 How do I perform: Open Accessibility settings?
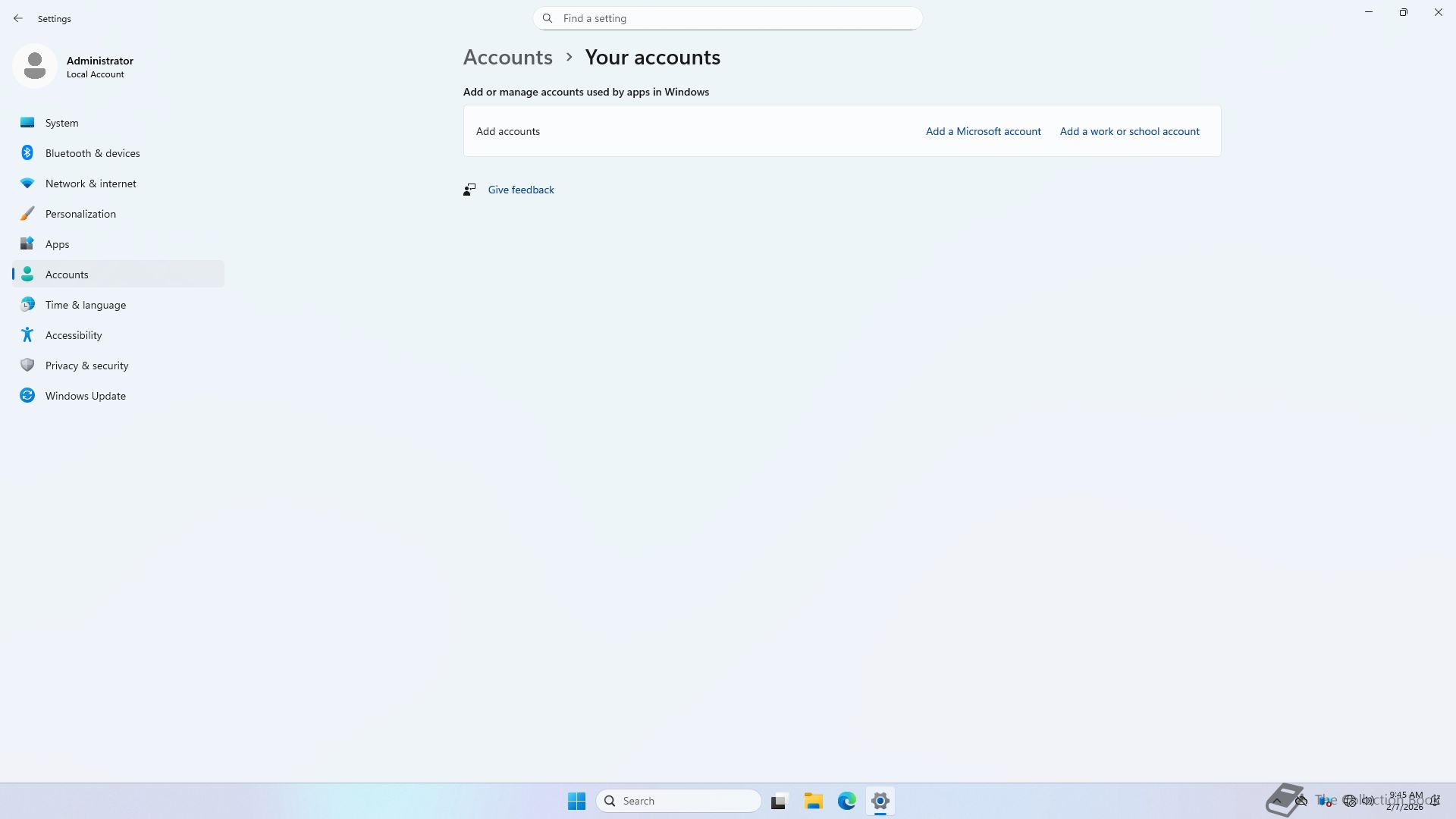tap(73, 335)
